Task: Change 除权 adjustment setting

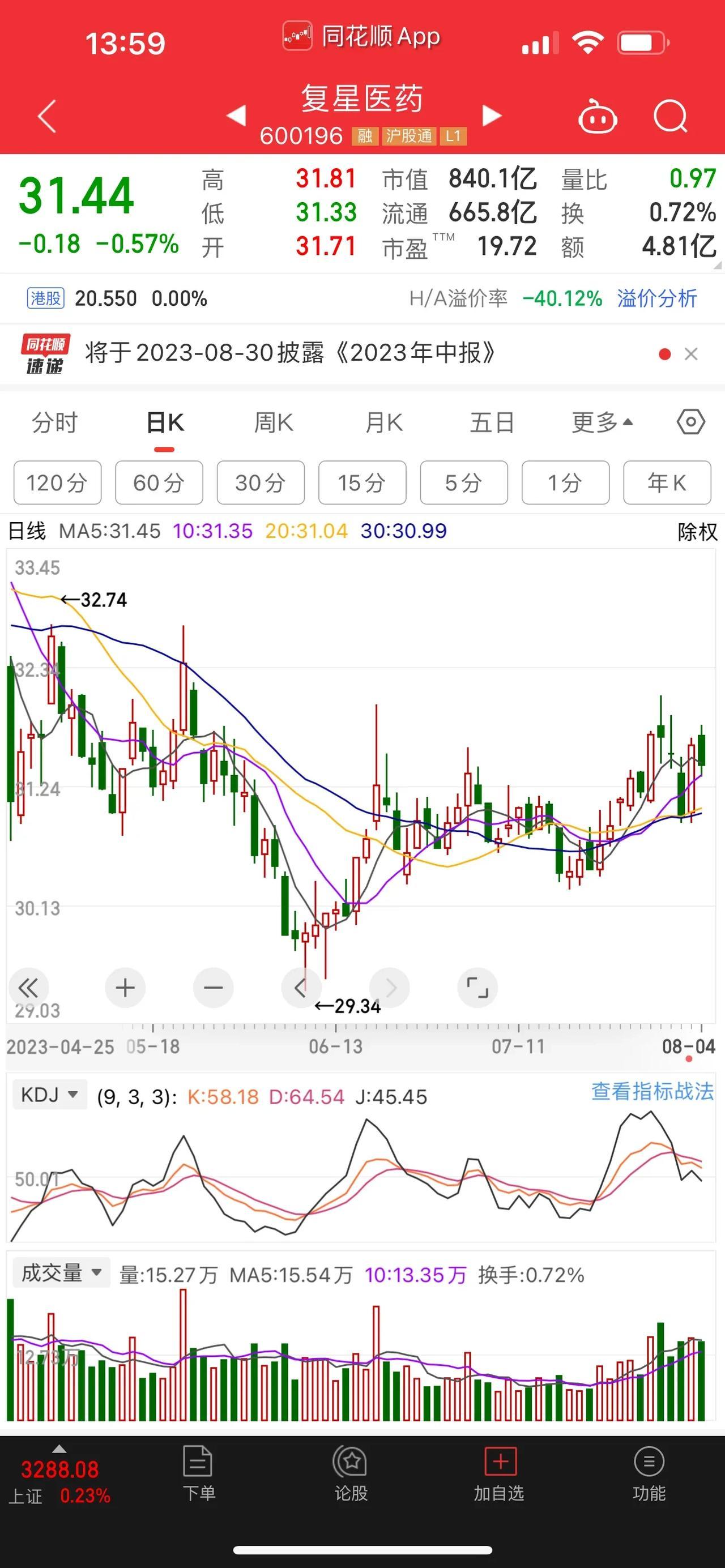Action: pyautogui.click(x=698, y=531)
